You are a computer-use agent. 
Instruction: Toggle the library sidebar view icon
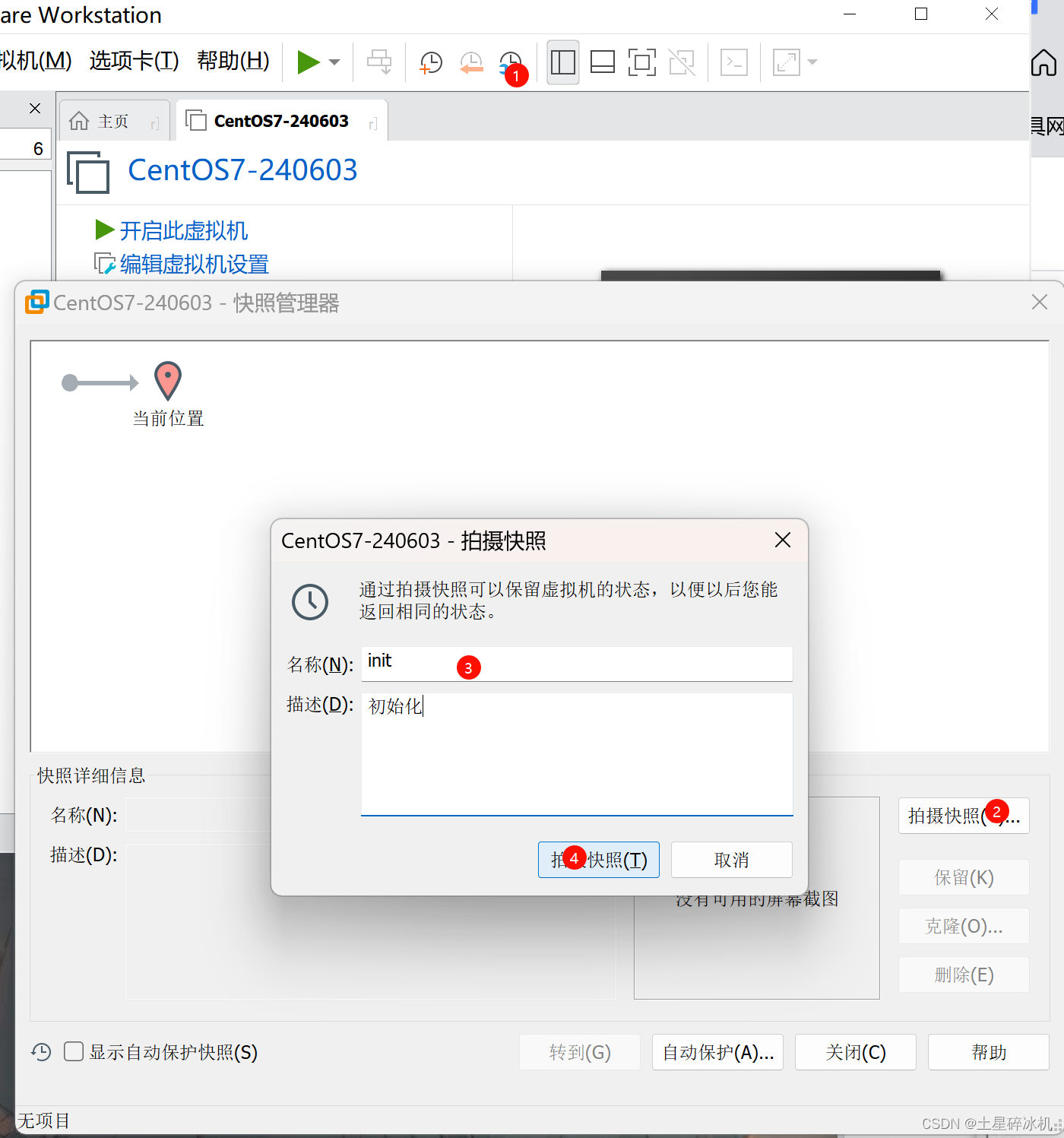pos(563,62)
